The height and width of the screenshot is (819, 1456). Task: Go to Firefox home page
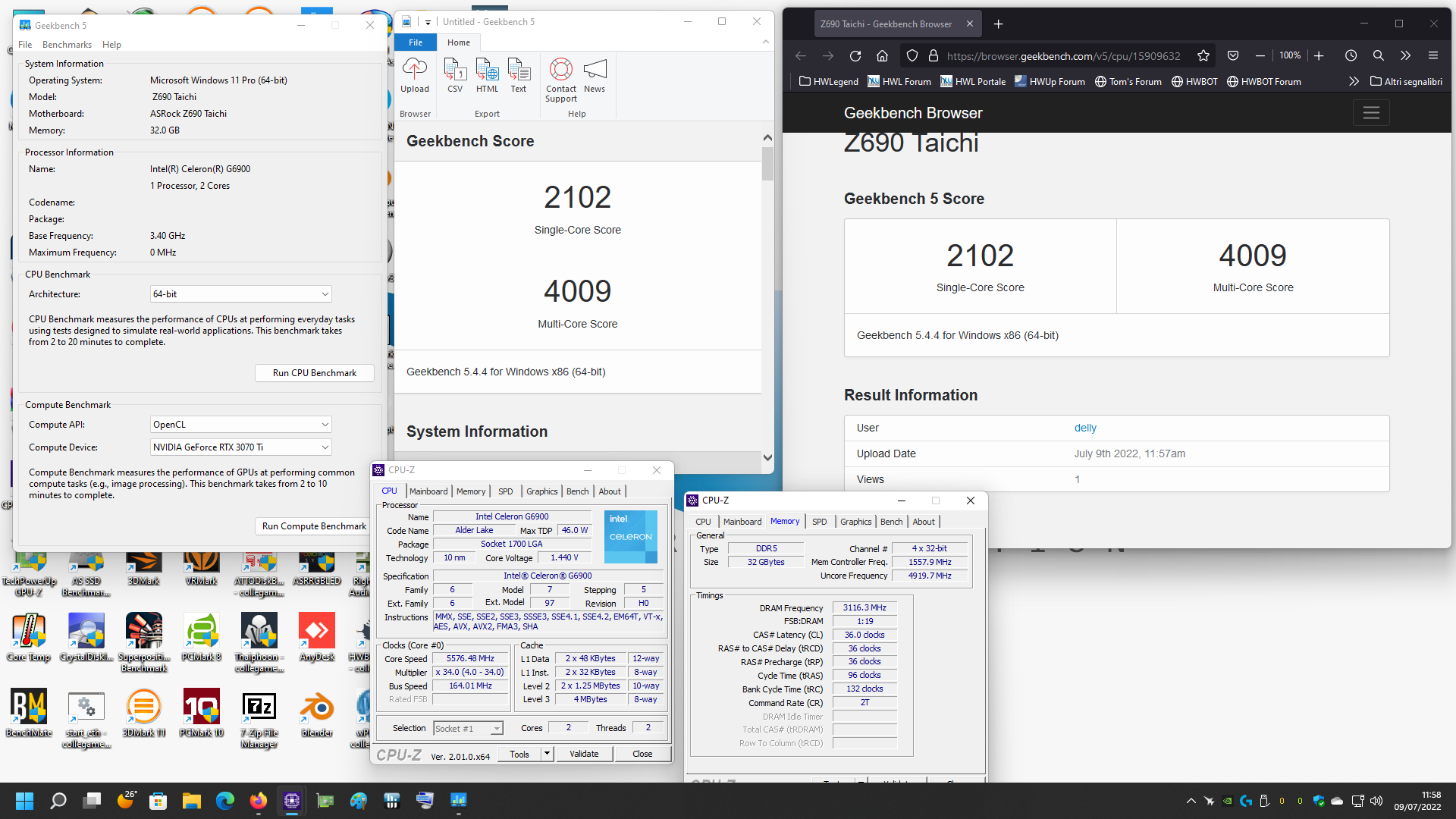882,55
